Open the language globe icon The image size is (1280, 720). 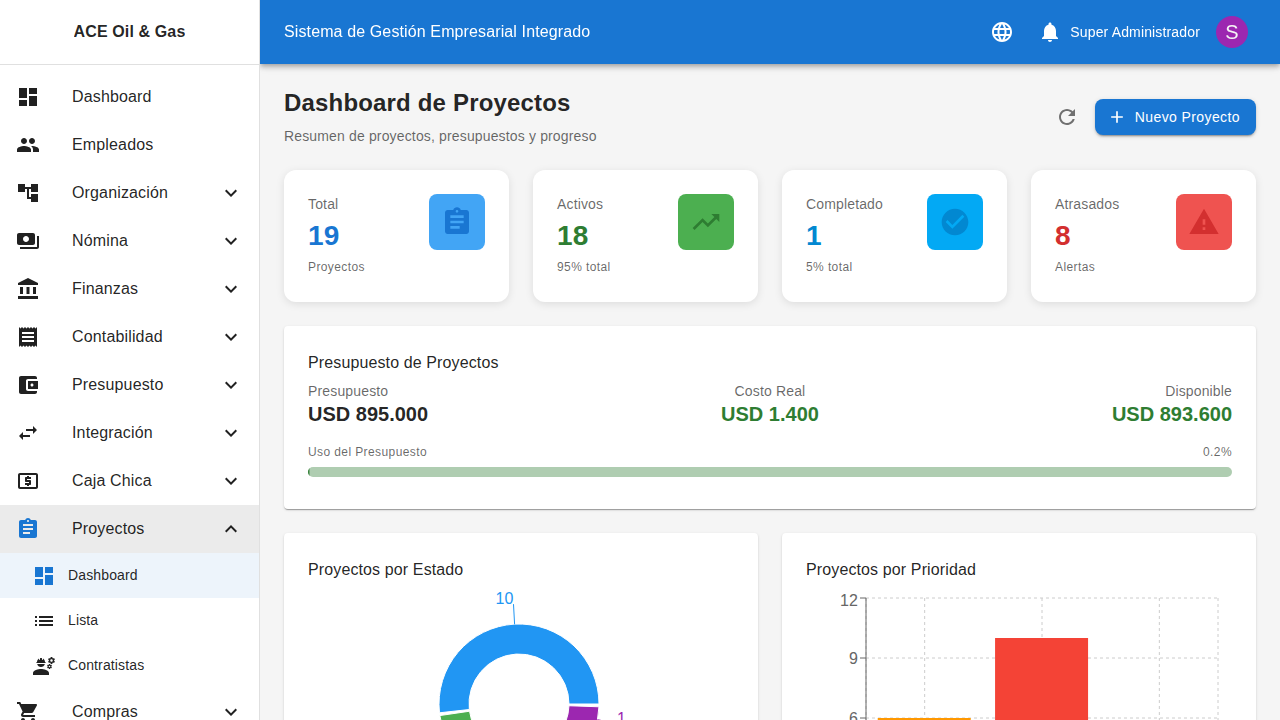pos(1001,32)
